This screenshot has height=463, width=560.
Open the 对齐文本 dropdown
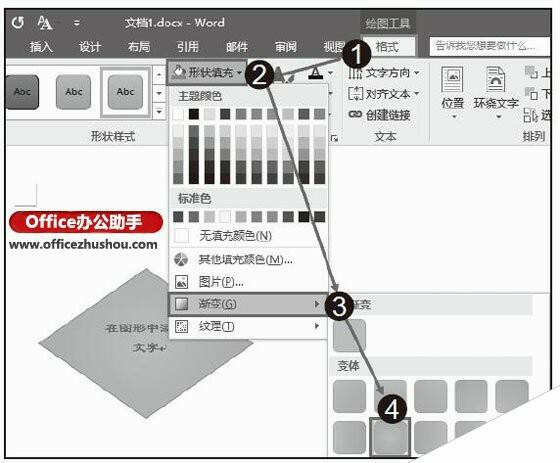click(384, 94)
